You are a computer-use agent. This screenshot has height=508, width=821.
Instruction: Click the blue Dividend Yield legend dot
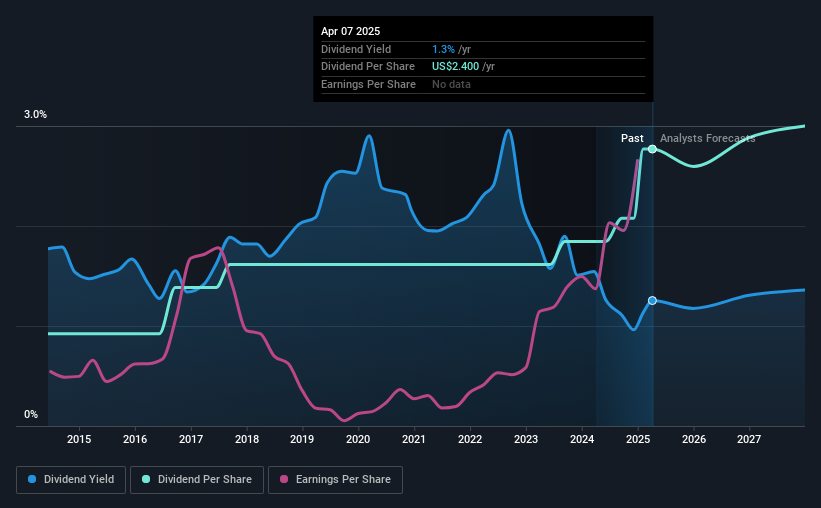[x=32, y=479]
